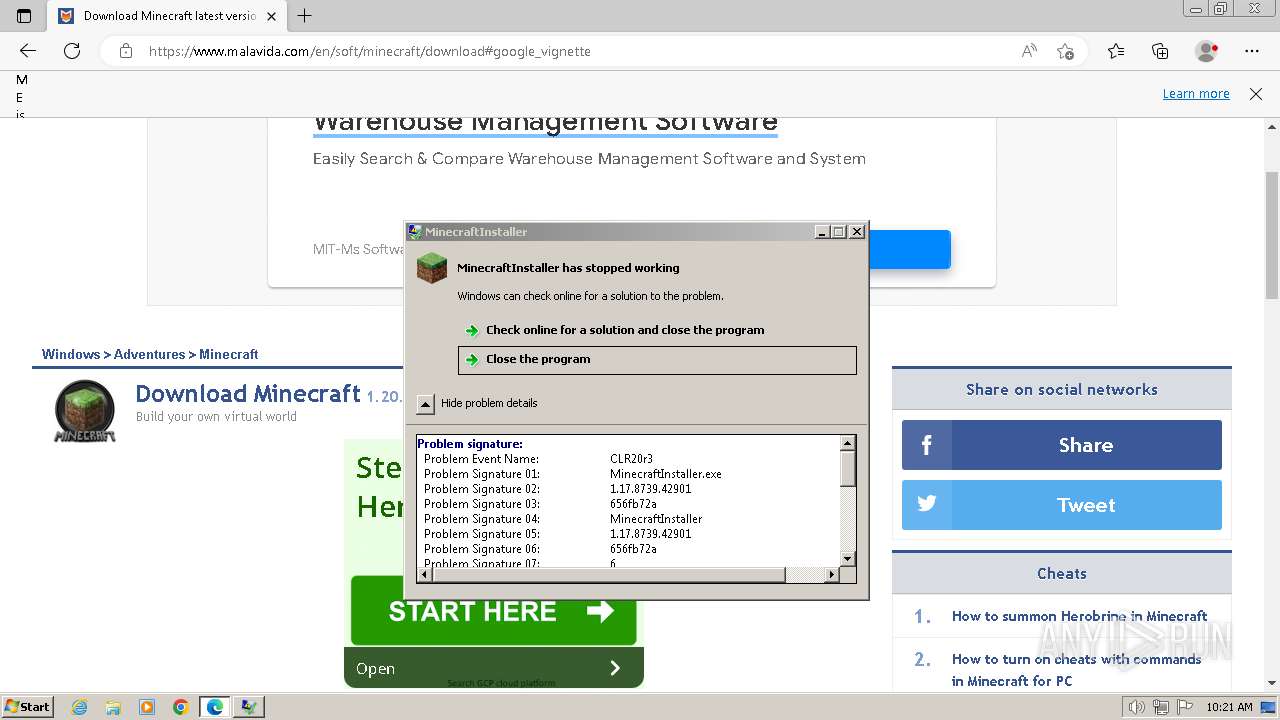
Task: Go back to the previous page in Edge
Action: [28, 51]
